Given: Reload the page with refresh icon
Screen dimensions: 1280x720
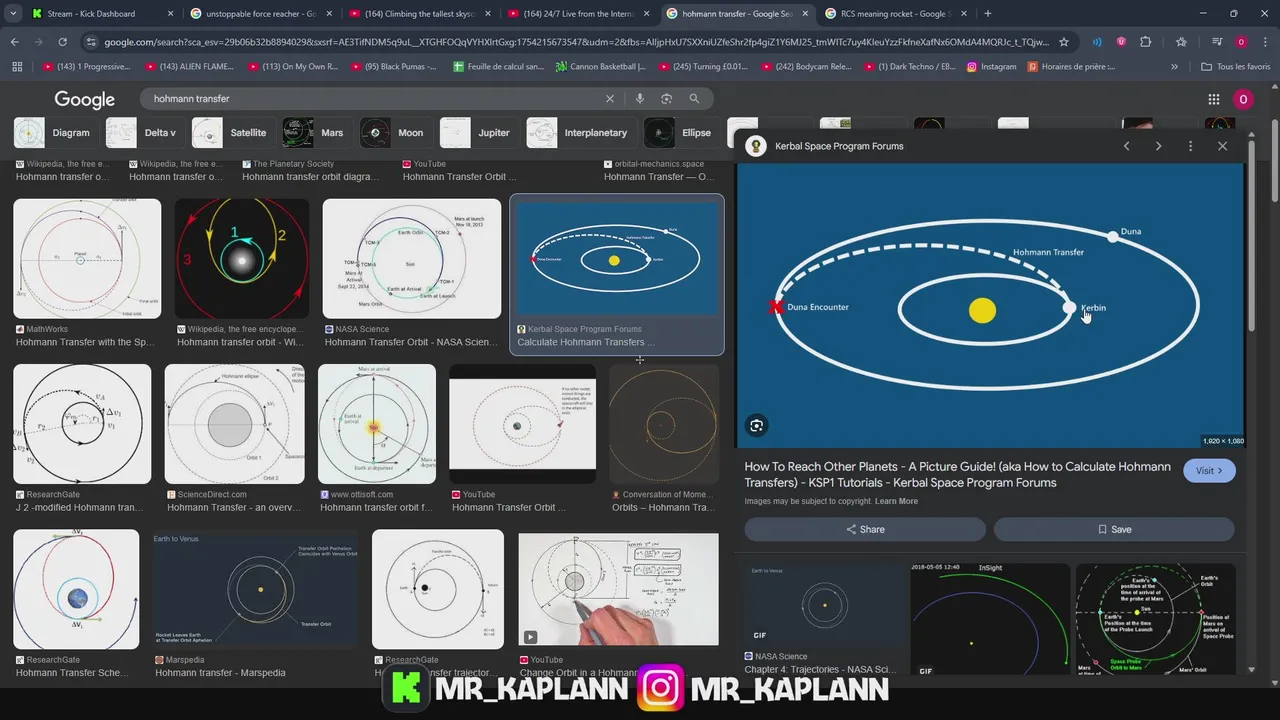Looking at the screenshot, I should 62,42.
